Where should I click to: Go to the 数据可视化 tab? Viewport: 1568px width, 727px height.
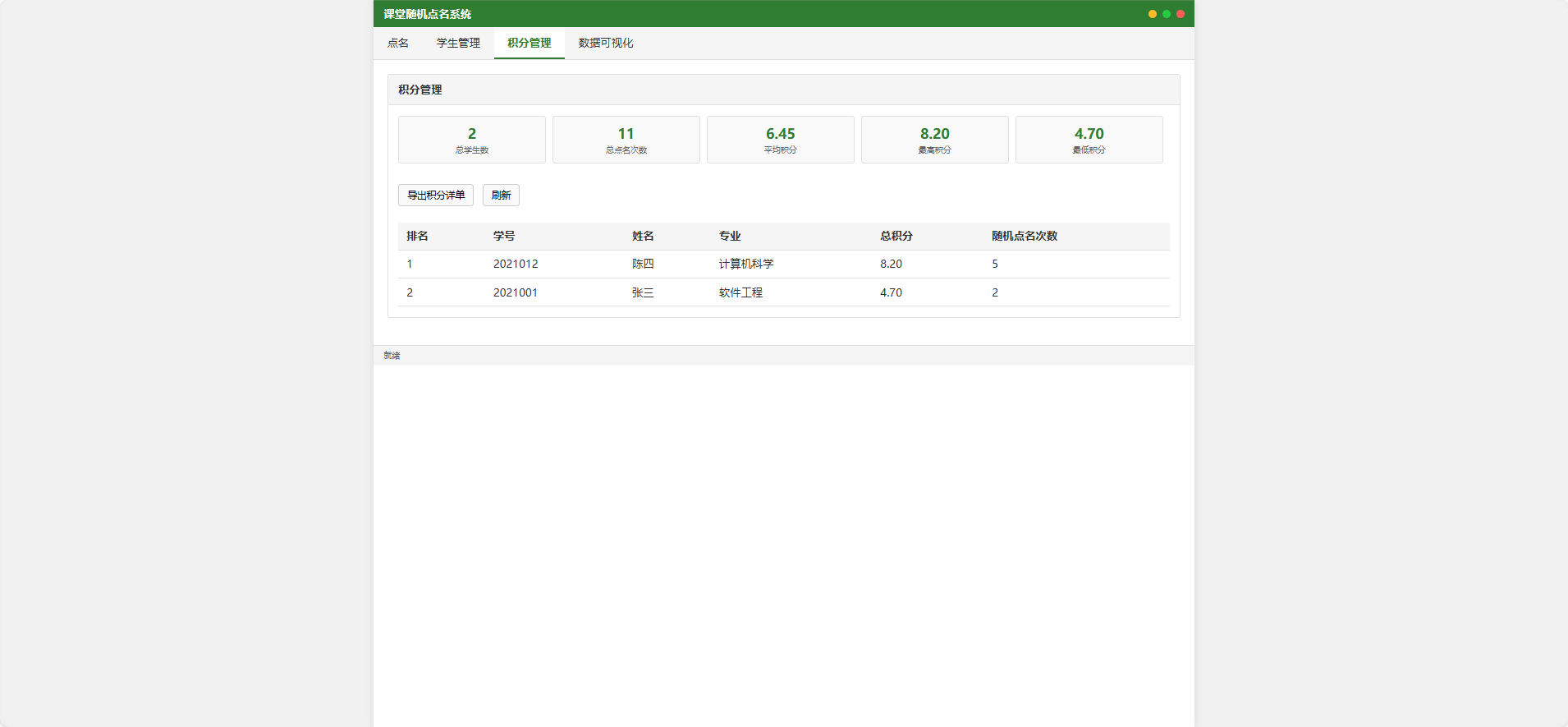point(606,43)
